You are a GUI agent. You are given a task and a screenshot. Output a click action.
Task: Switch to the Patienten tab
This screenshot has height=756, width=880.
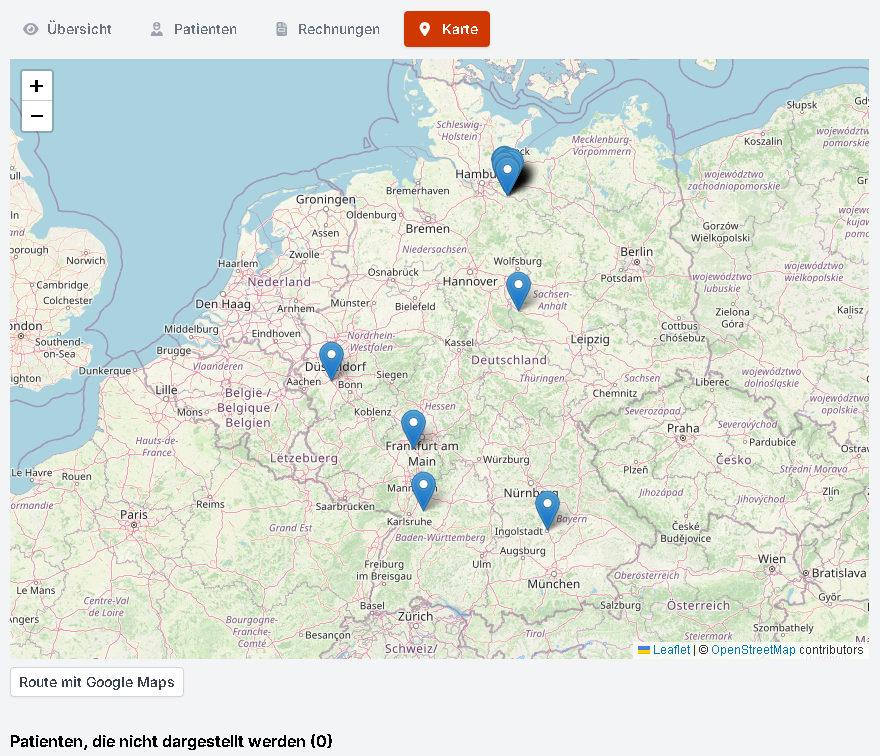[x=194, y=29]
